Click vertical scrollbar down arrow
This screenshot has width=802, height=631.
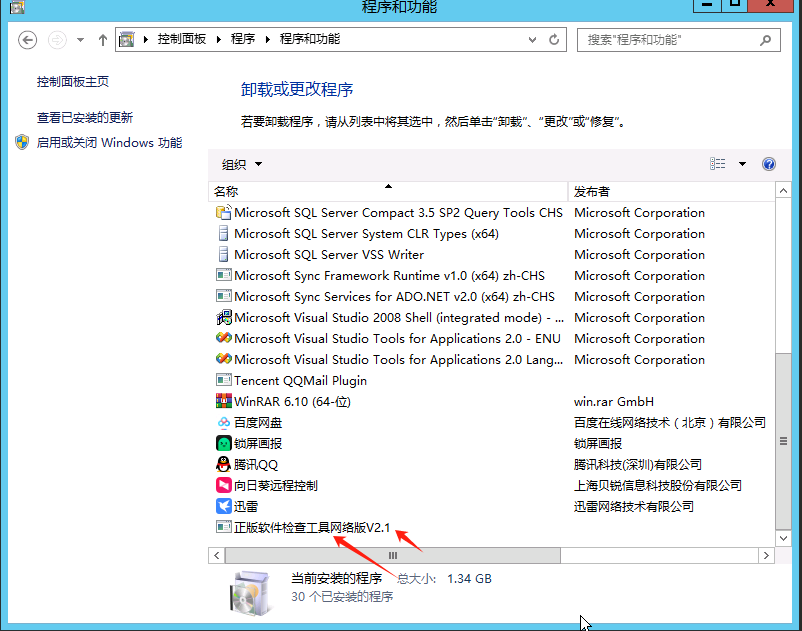click(x=783, y=538)
